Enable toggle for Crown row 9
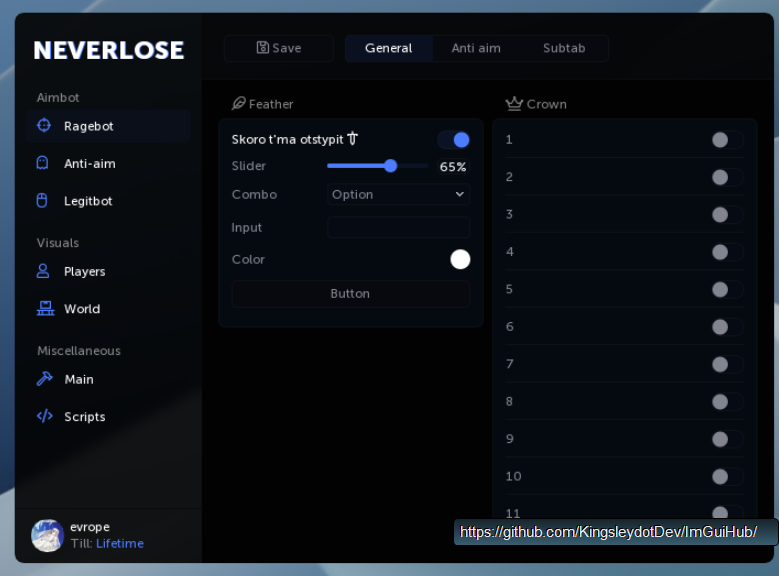 coord(727,439)
